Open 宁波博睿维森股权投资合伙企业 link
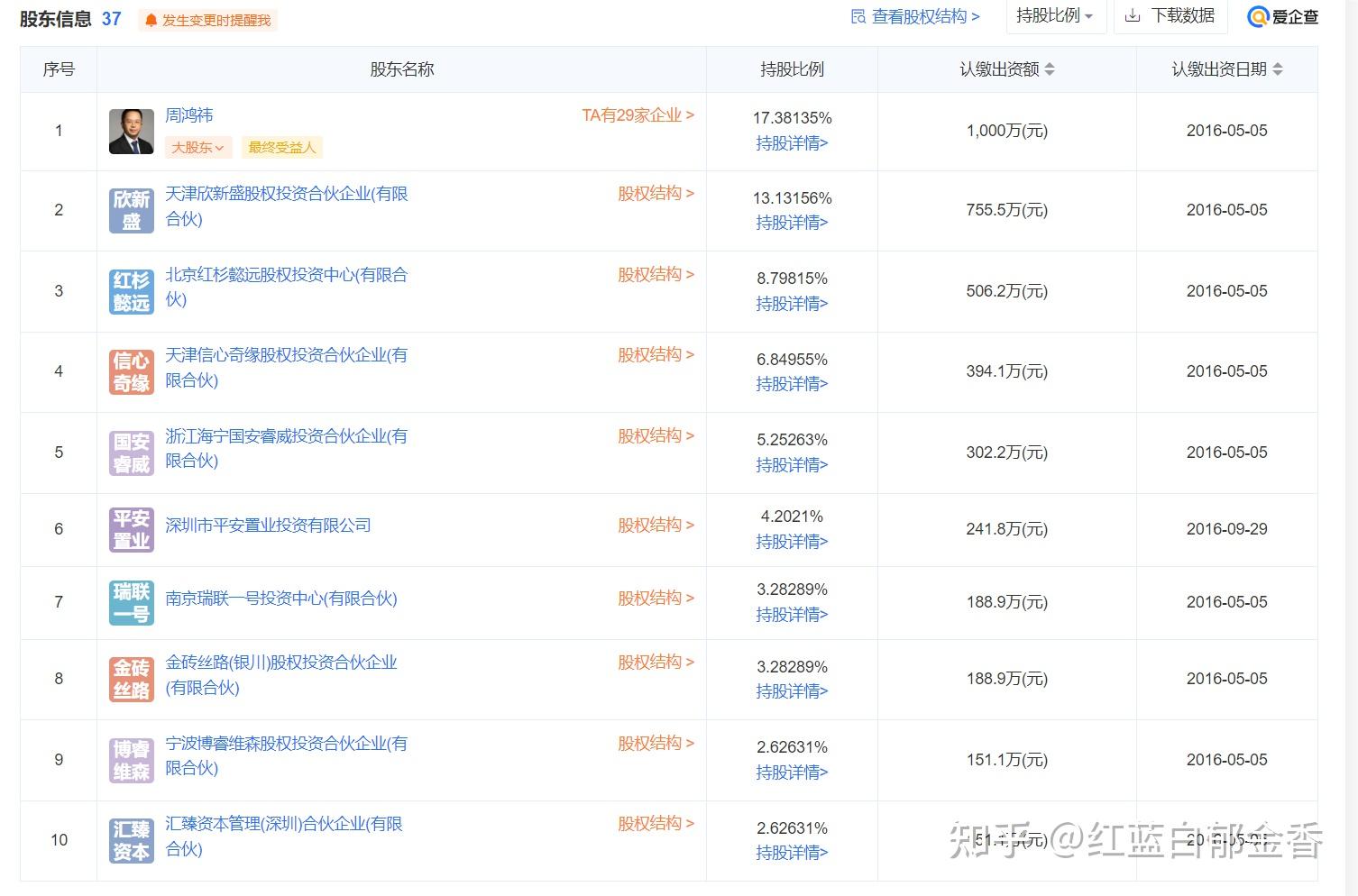The image size is (1358, 896). (x=287, y=755)
